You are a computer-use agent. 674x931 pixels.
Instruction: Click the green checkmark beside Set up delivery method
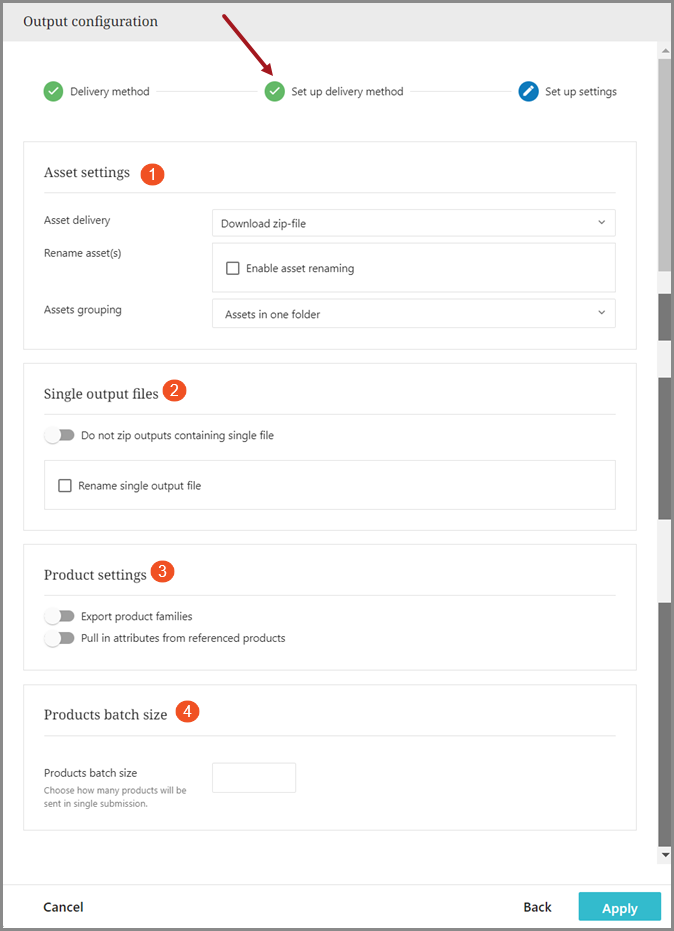click(x=275, y=92)
